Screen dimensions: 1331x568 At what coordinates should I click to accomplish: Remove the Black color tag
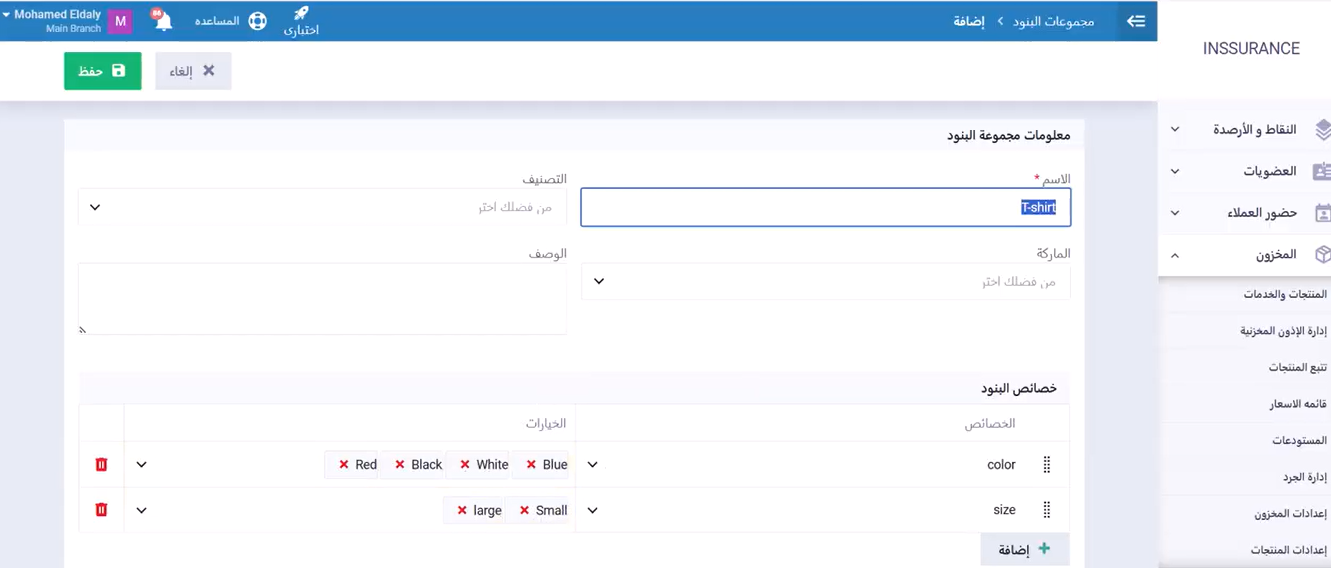(400, 465)
